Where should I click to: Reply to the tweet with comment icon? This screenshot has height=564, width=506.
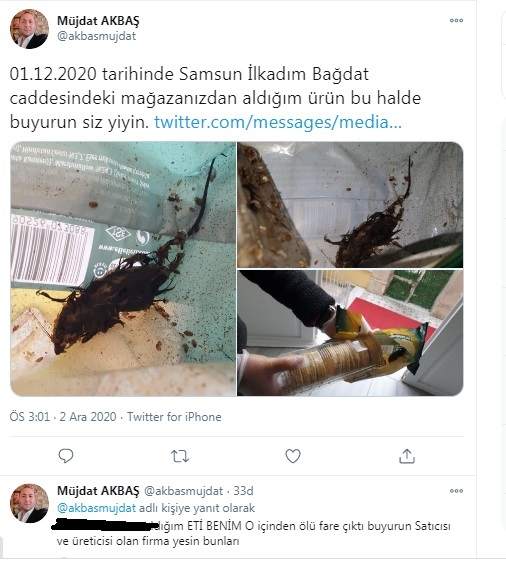[x=66, y=456]
